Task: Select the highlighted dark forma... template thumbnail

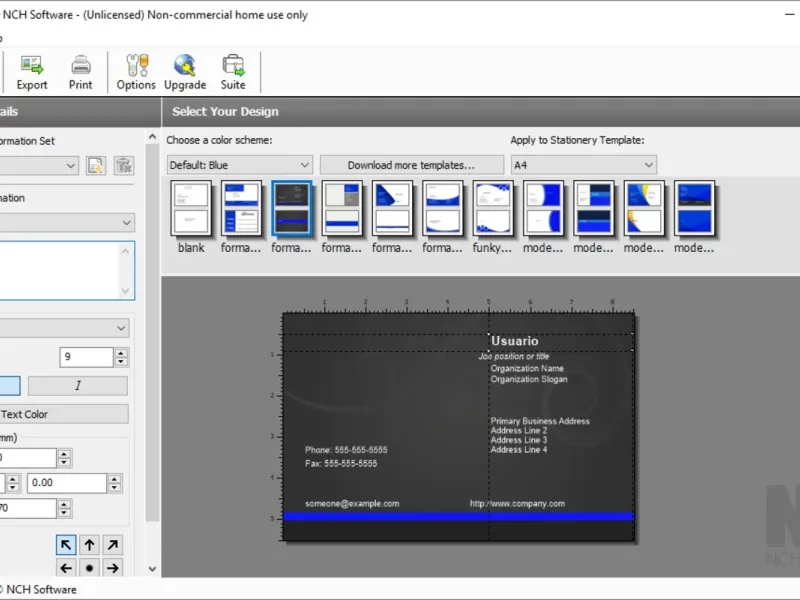Action: [291, 208]
